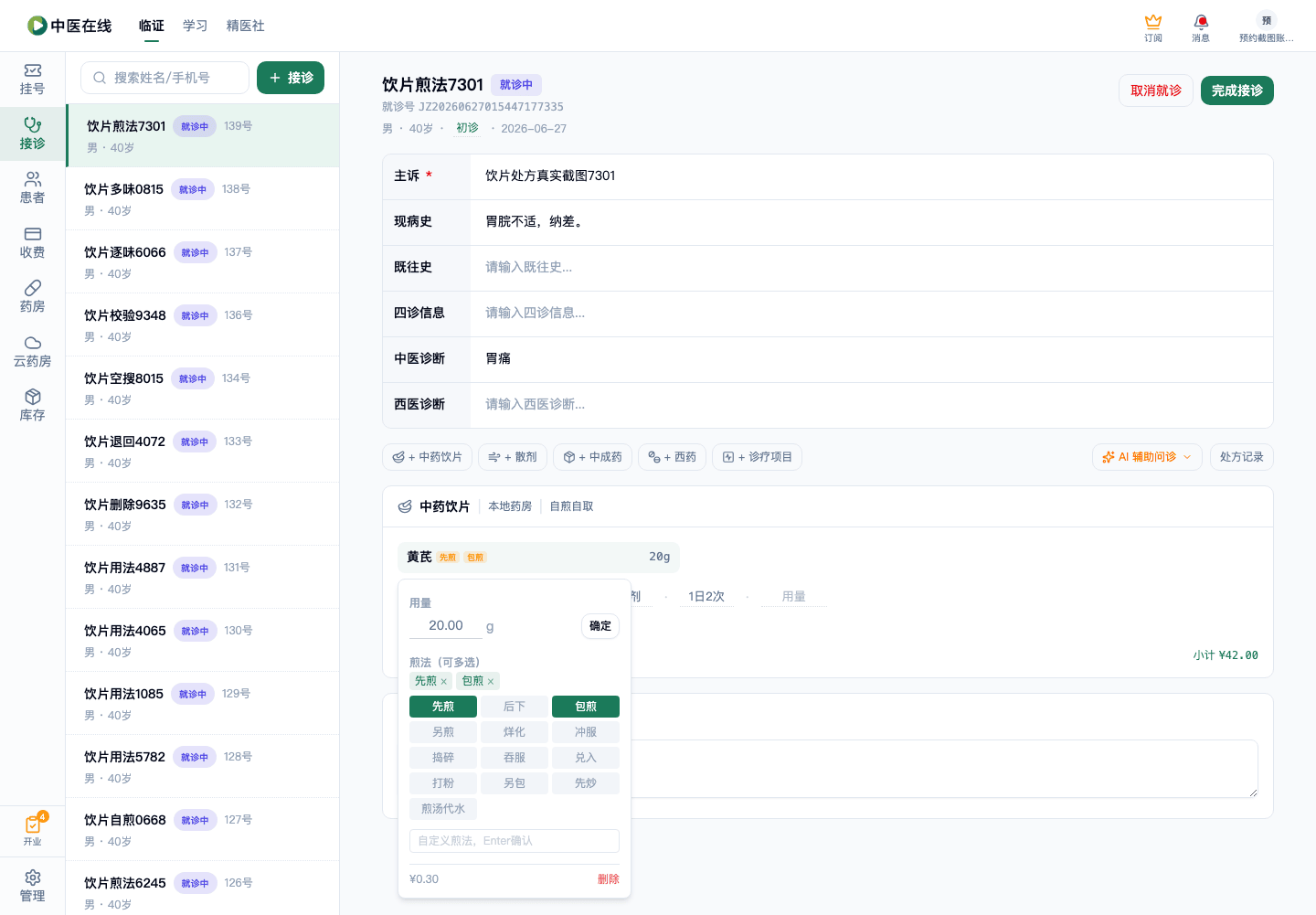Click the 黄芪 herb row
This screenshot has height=915, width=1316.
point(538,557)
